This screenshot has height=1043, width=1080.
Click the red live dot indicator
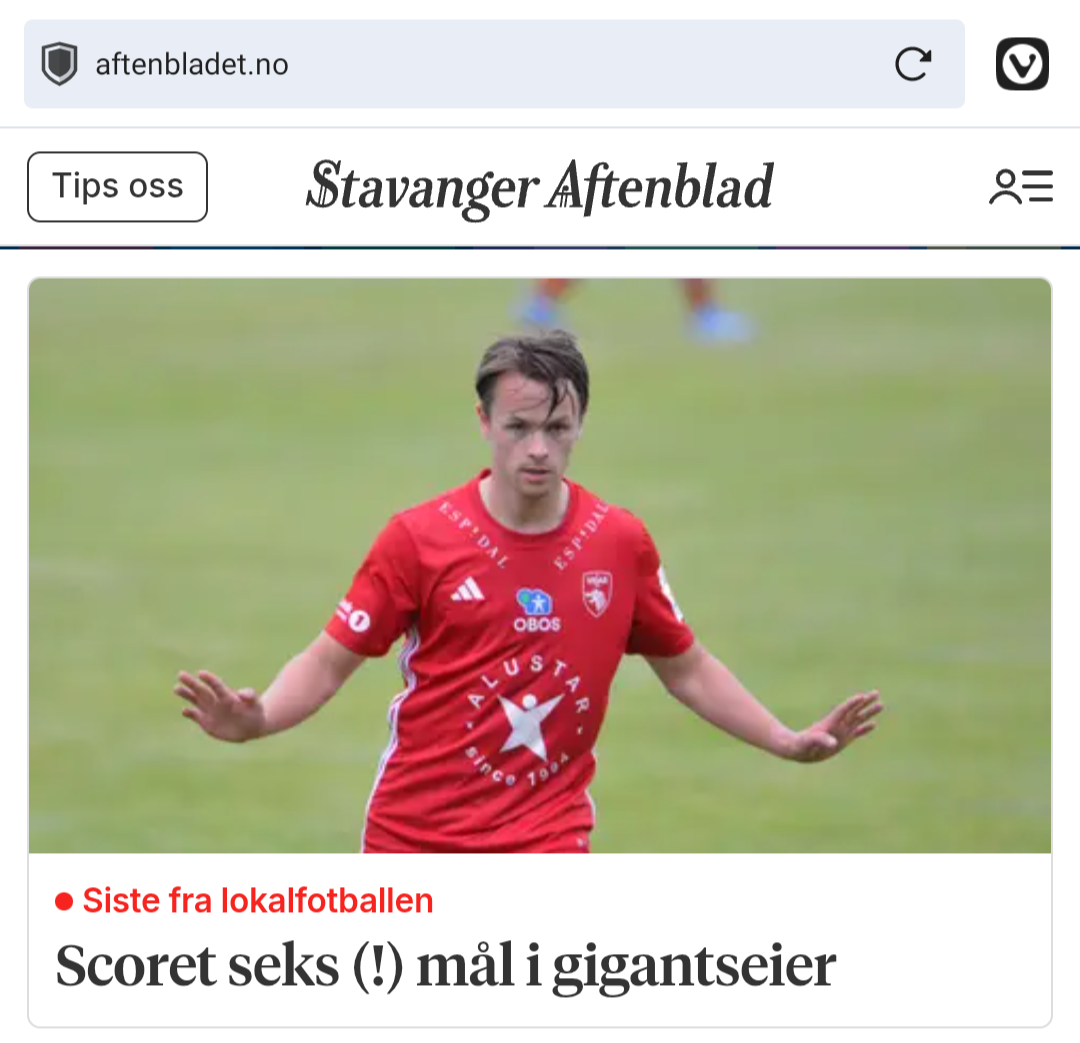(x=64, y=901)
